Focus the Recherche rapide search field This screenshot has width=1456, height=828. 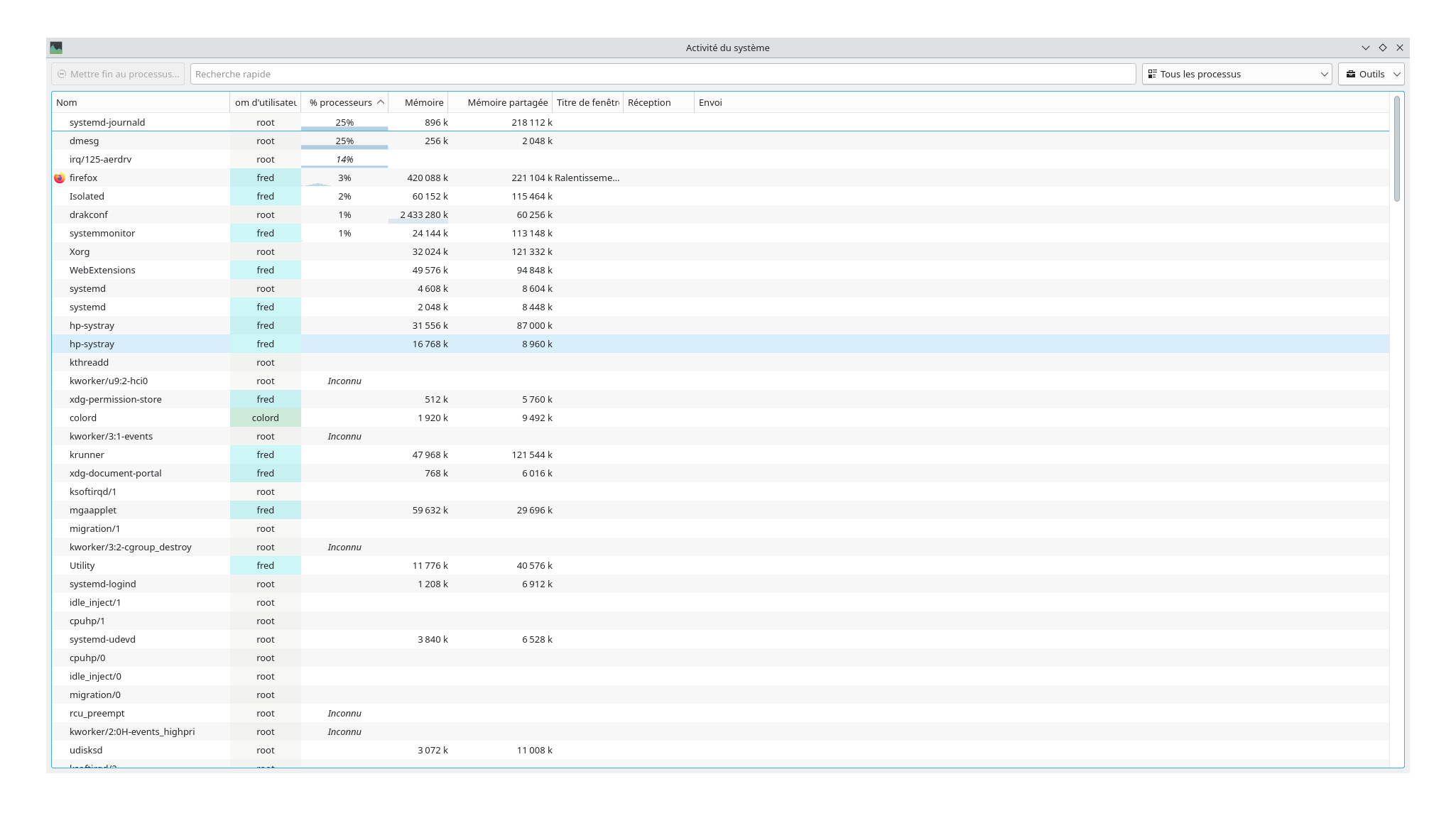click(662, 74)
